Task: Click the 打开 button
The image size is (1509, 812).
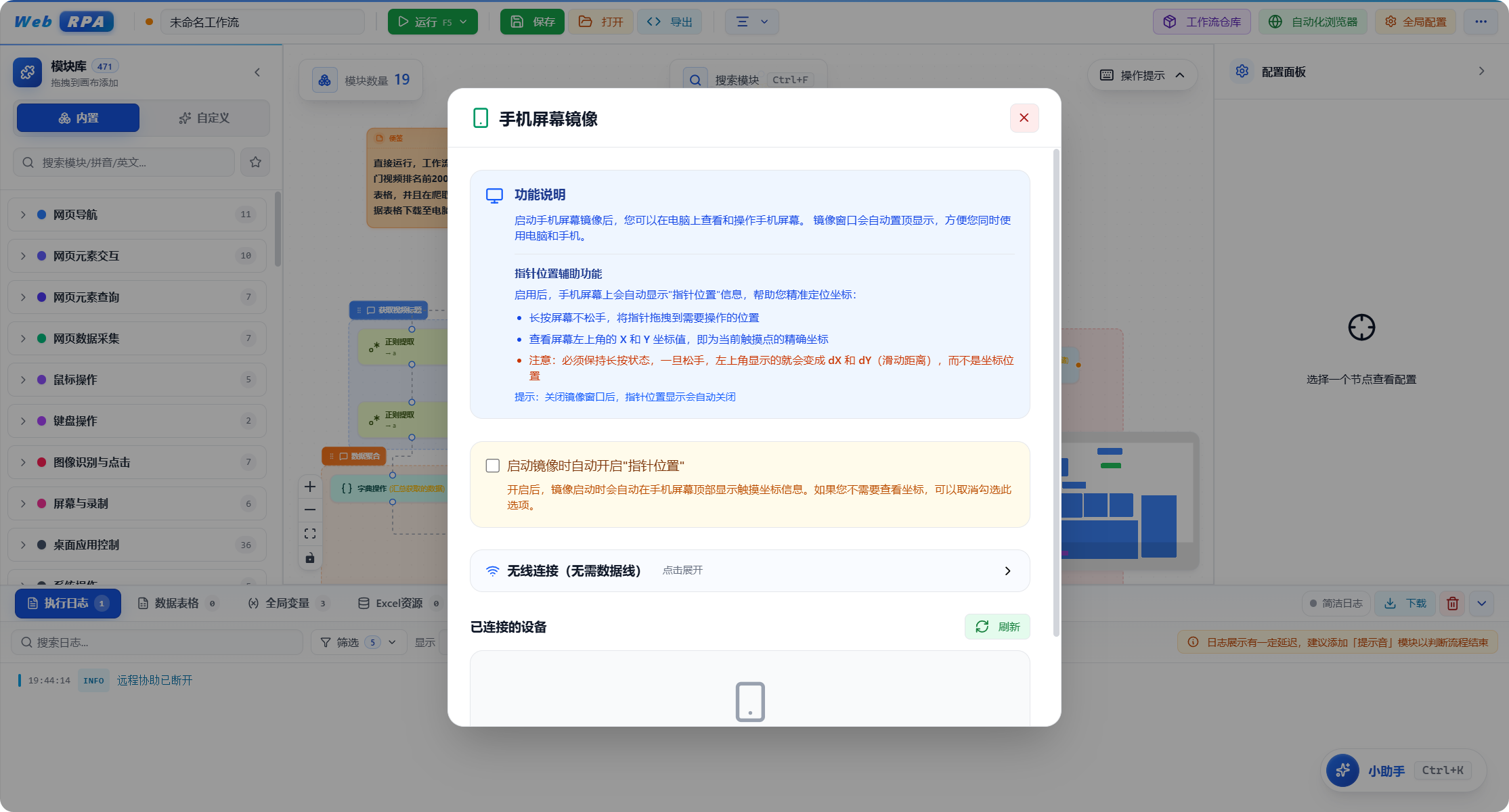Action: click(x=600, y=22)
